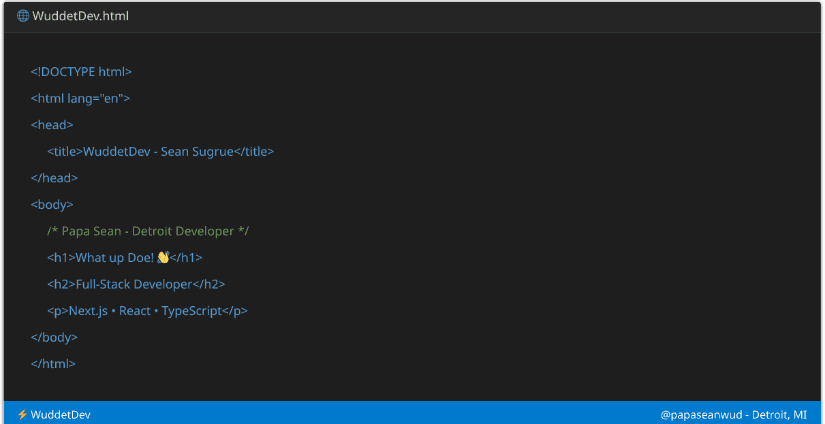Place cursor on the closing body tag

54,337
